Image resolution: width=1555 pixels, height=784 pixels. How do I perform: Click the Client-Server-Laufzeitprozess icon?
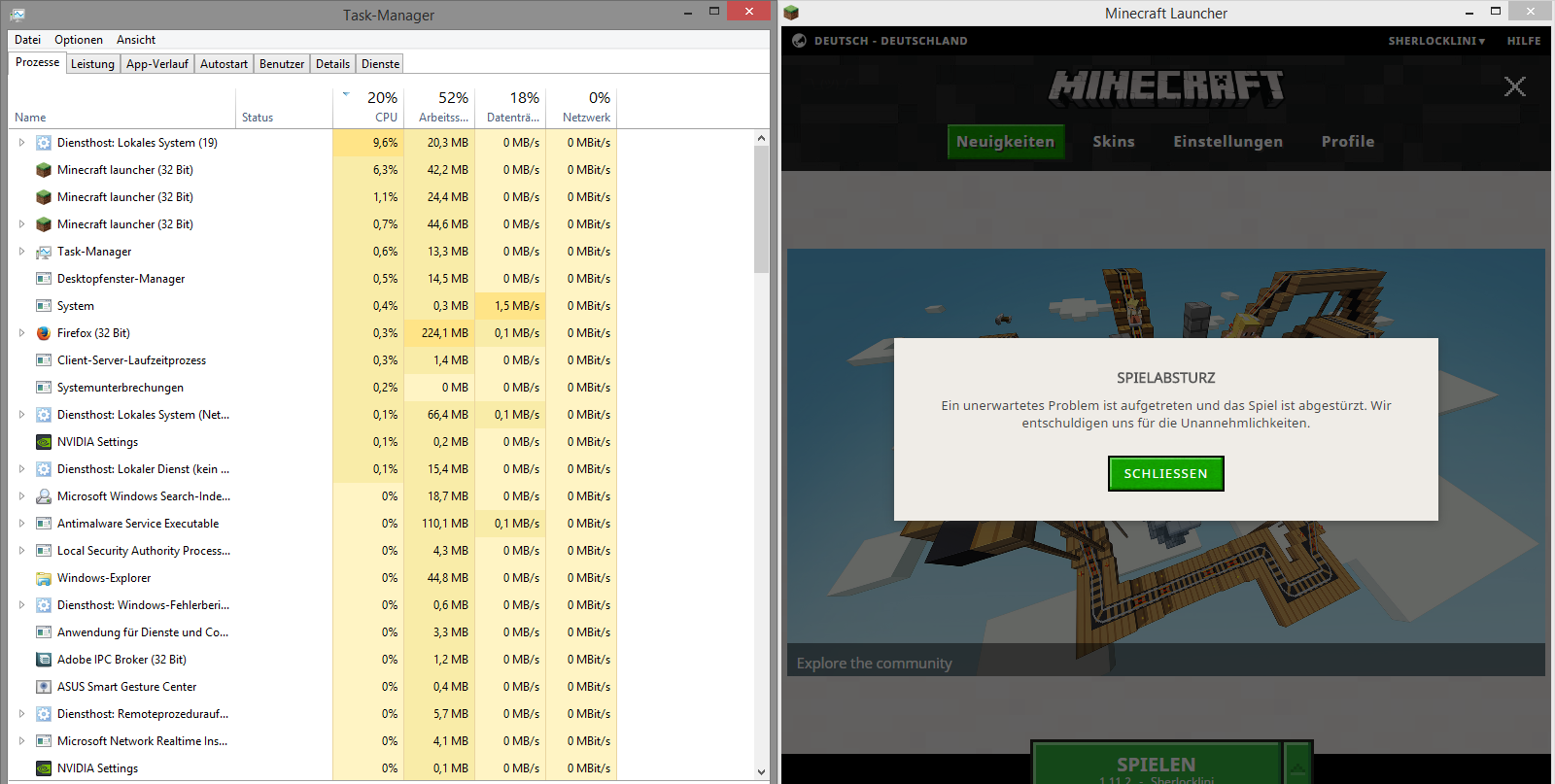[x=44, y=360]
